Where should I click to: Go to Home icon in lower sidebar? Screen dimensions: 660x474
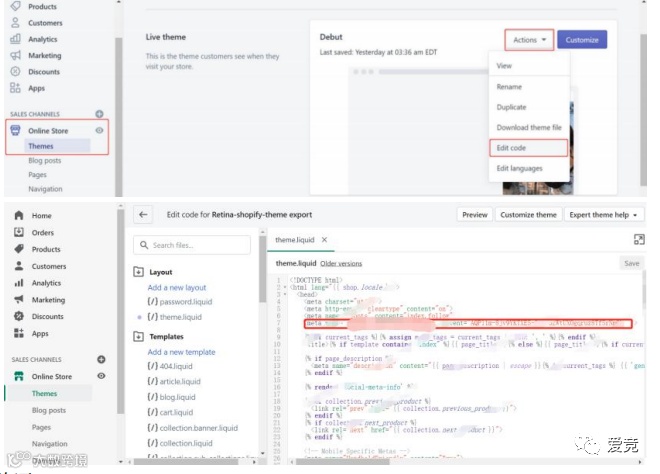(19, 216)
